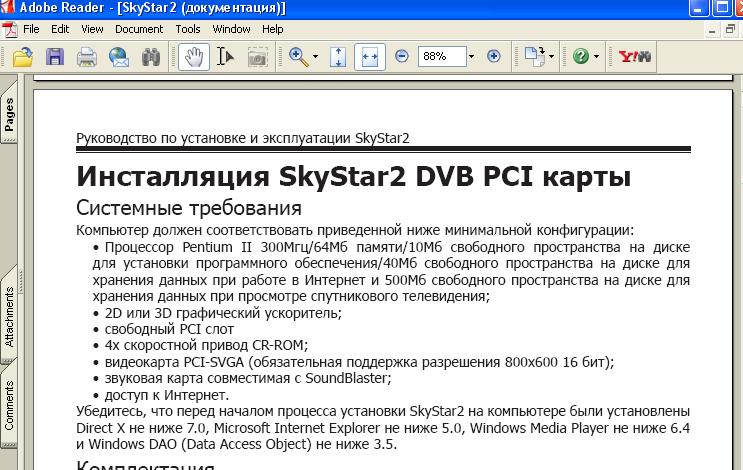Increase zoom with plus button
The height and width of the screenshot is (470, 743).
tap(493, 56)
